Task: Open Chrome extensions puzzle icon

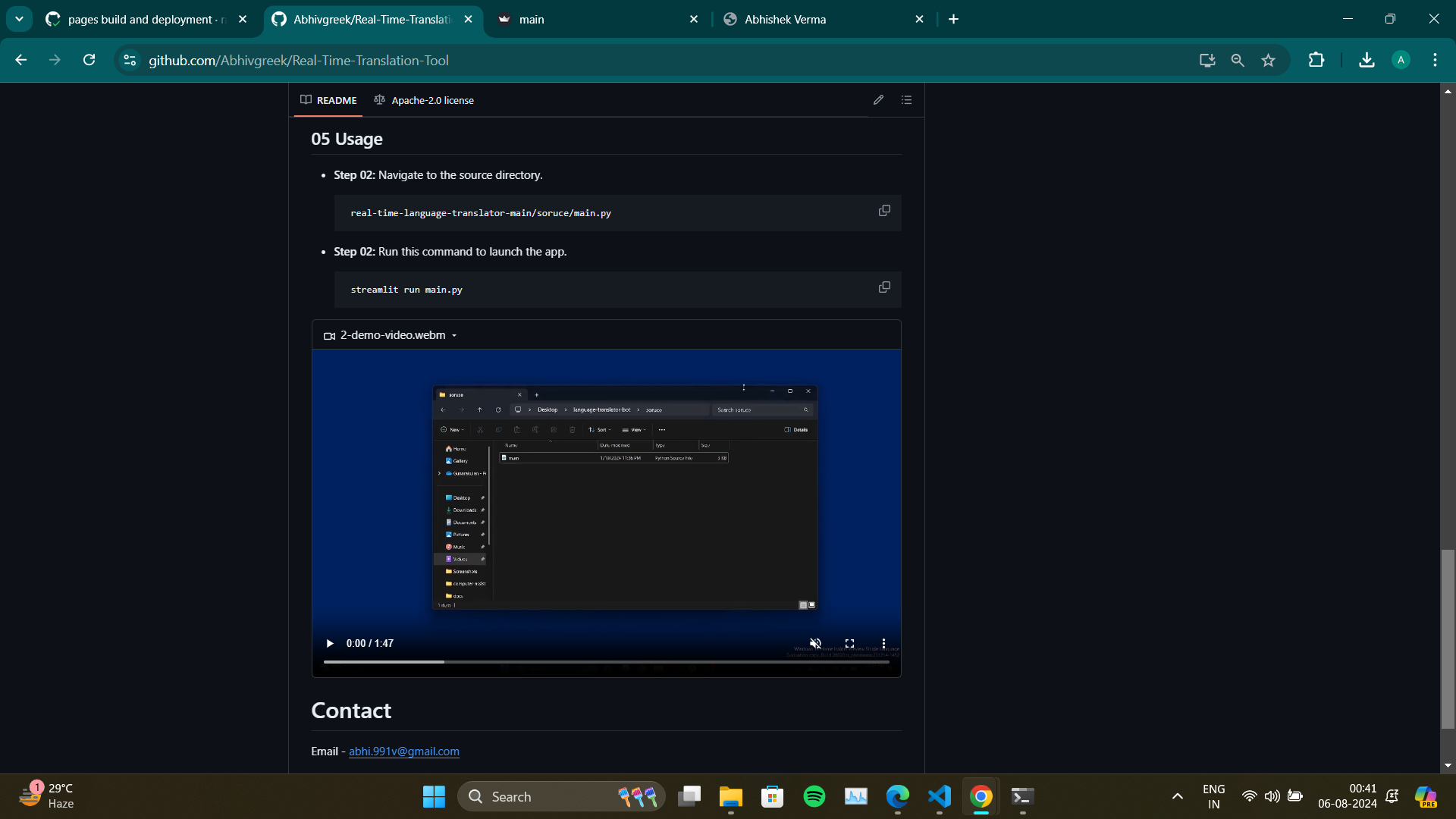Action: [x=1316, y=61]
